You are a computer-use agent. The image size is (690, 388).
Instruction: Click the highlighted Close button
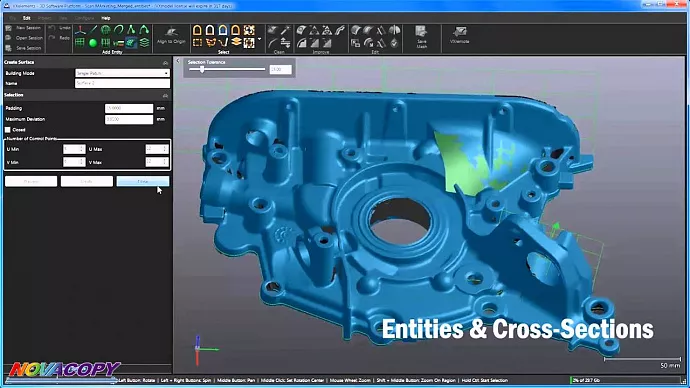tap(143, 181)
